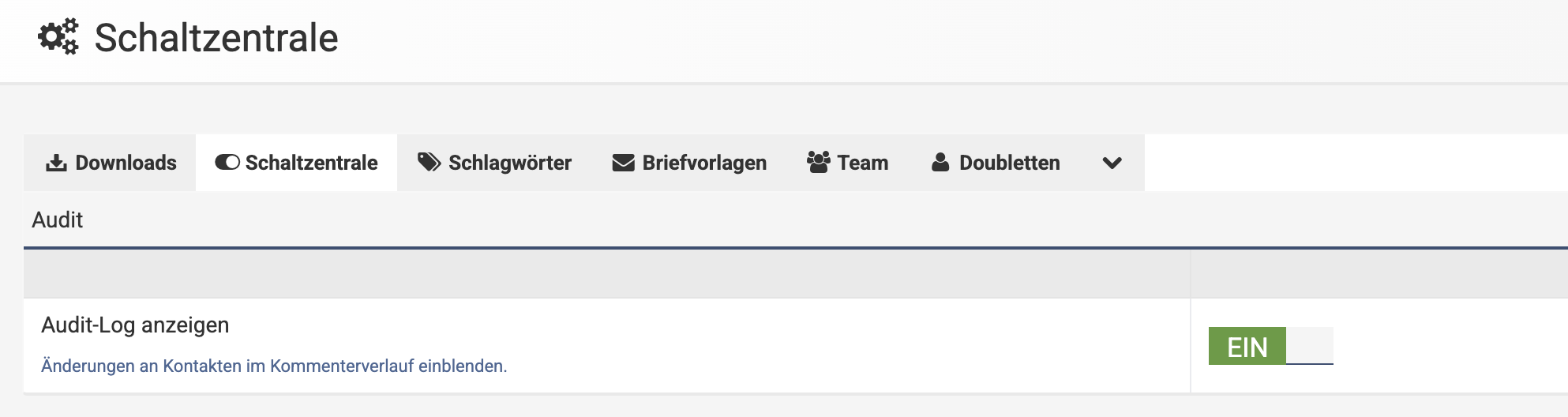Click the person icon next to Doubletten
The height and width of the screenshot is (417, 1568).
(940, 163)
